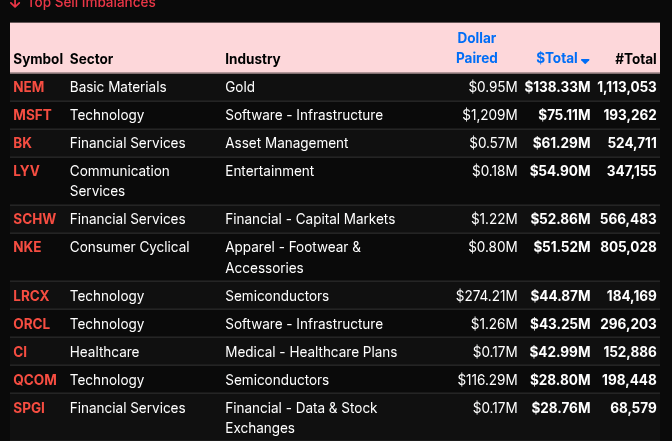
Task: Go to the SCHW symbol page
Action: point(35,219)
